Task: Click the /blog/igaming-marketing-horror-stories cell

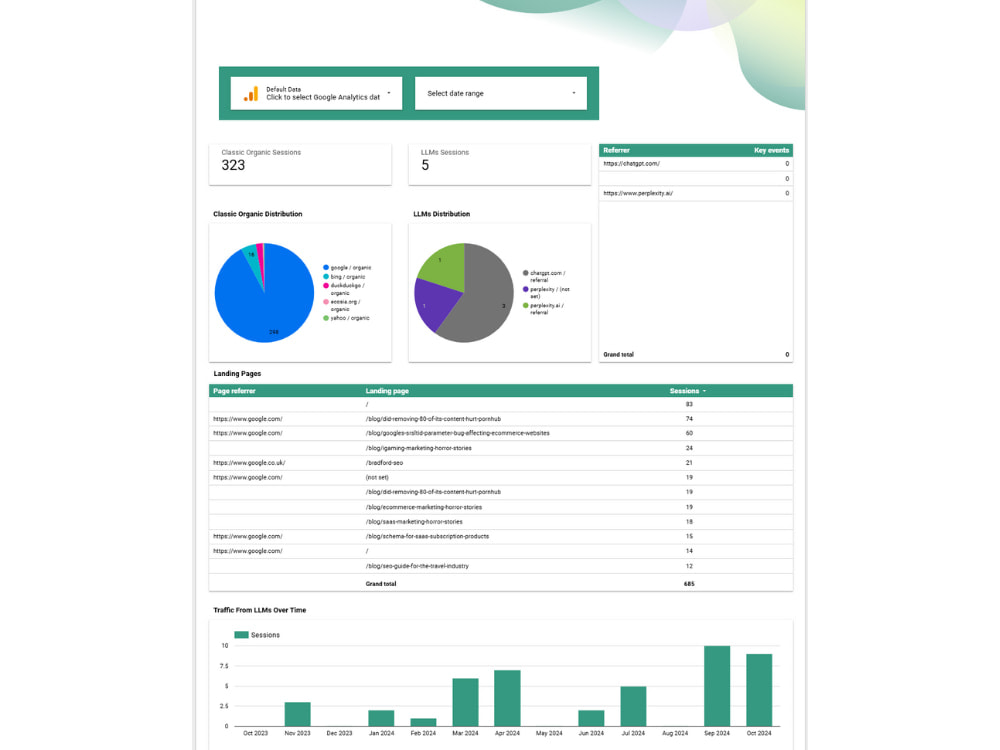Action: click(x=418, y=448)
